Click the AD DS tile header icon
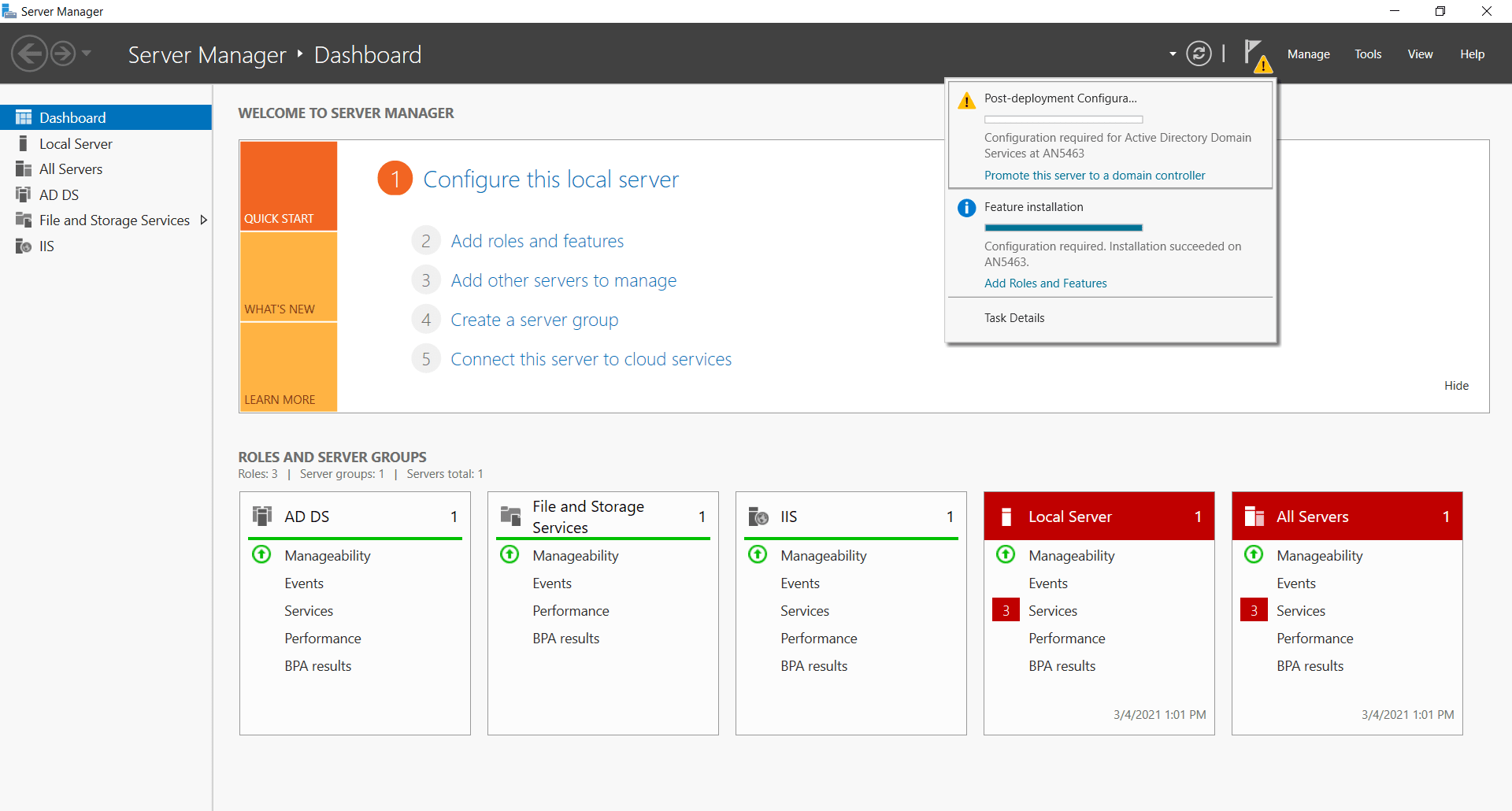This screenshot has height=811, width=1512. (261, 516)
